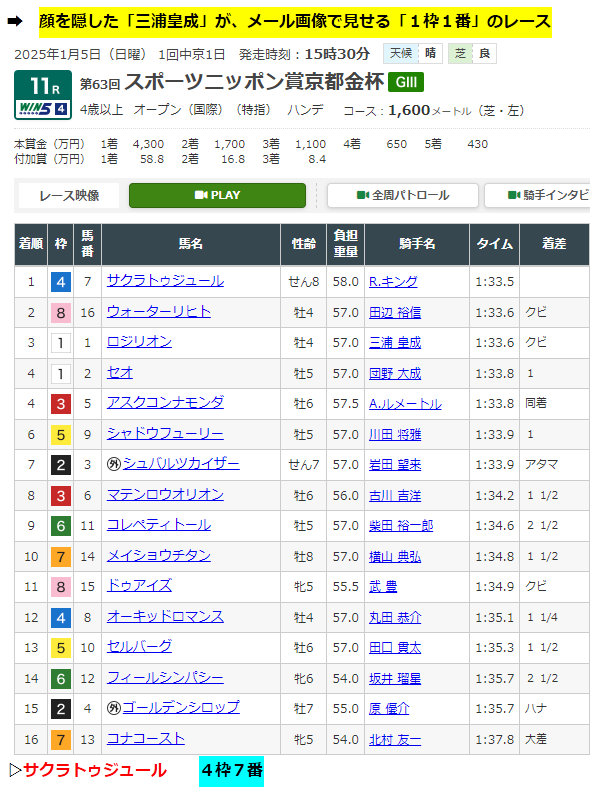595x794 pixels.
Task: Click the blue frame 4 box in the first row
Action: (61, 282)
